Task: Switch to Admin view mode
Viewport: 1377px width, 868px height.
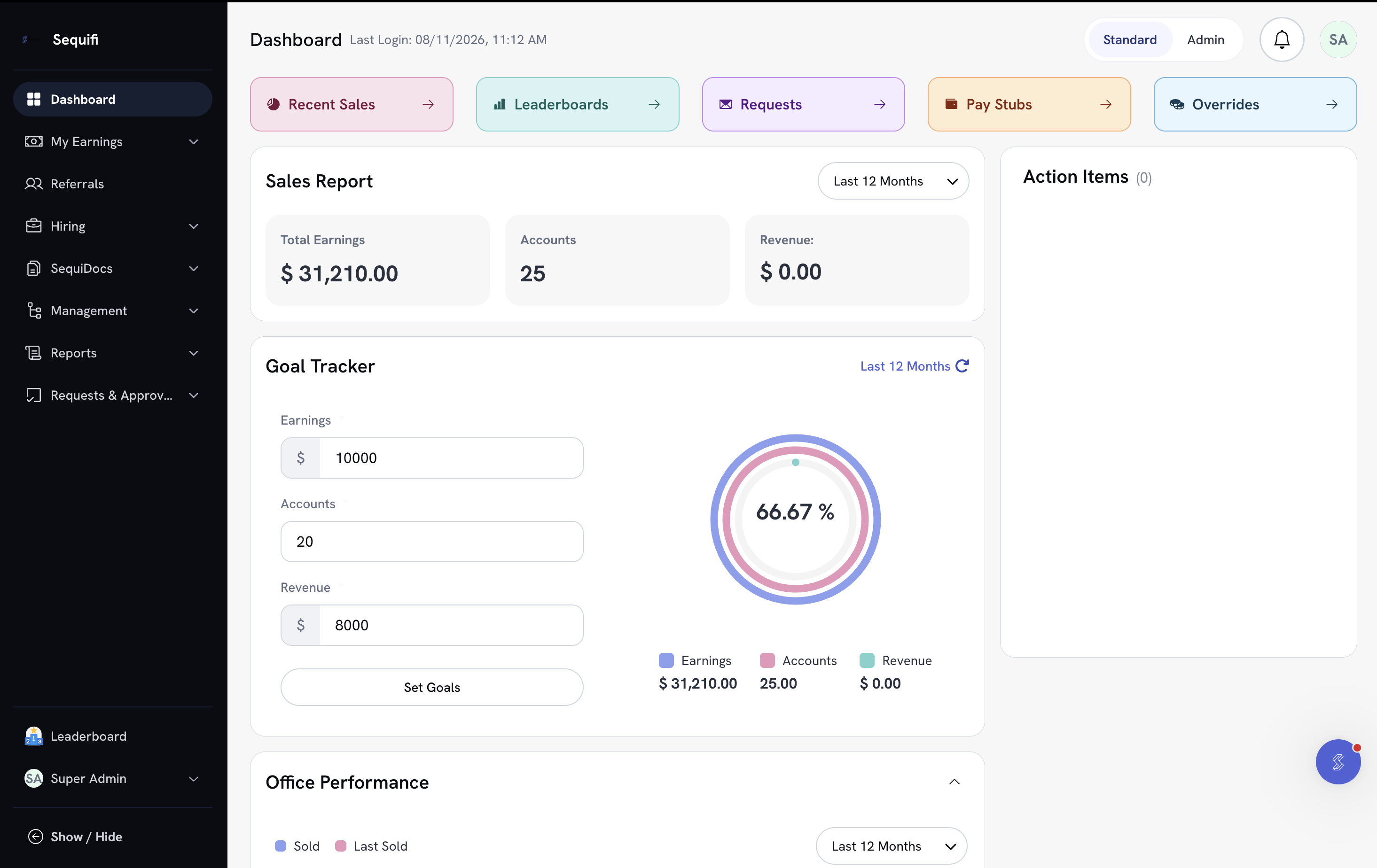Action: tap(1205, 39)
